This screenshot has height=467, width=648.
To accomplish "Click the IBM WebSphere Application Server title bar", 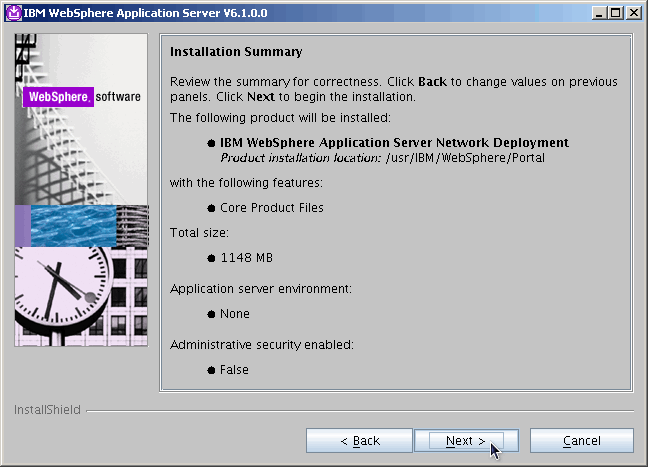I will 300,12.
